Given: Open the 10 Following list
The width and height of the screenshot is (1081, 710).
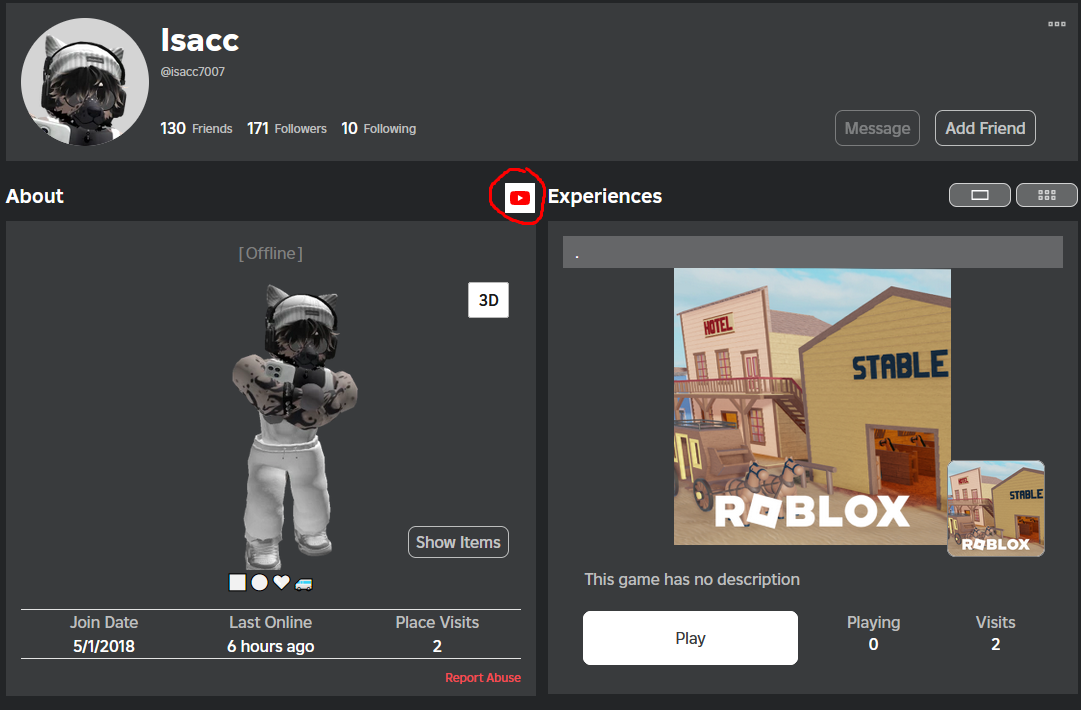Looking at the screenshot, I should 378,128.
